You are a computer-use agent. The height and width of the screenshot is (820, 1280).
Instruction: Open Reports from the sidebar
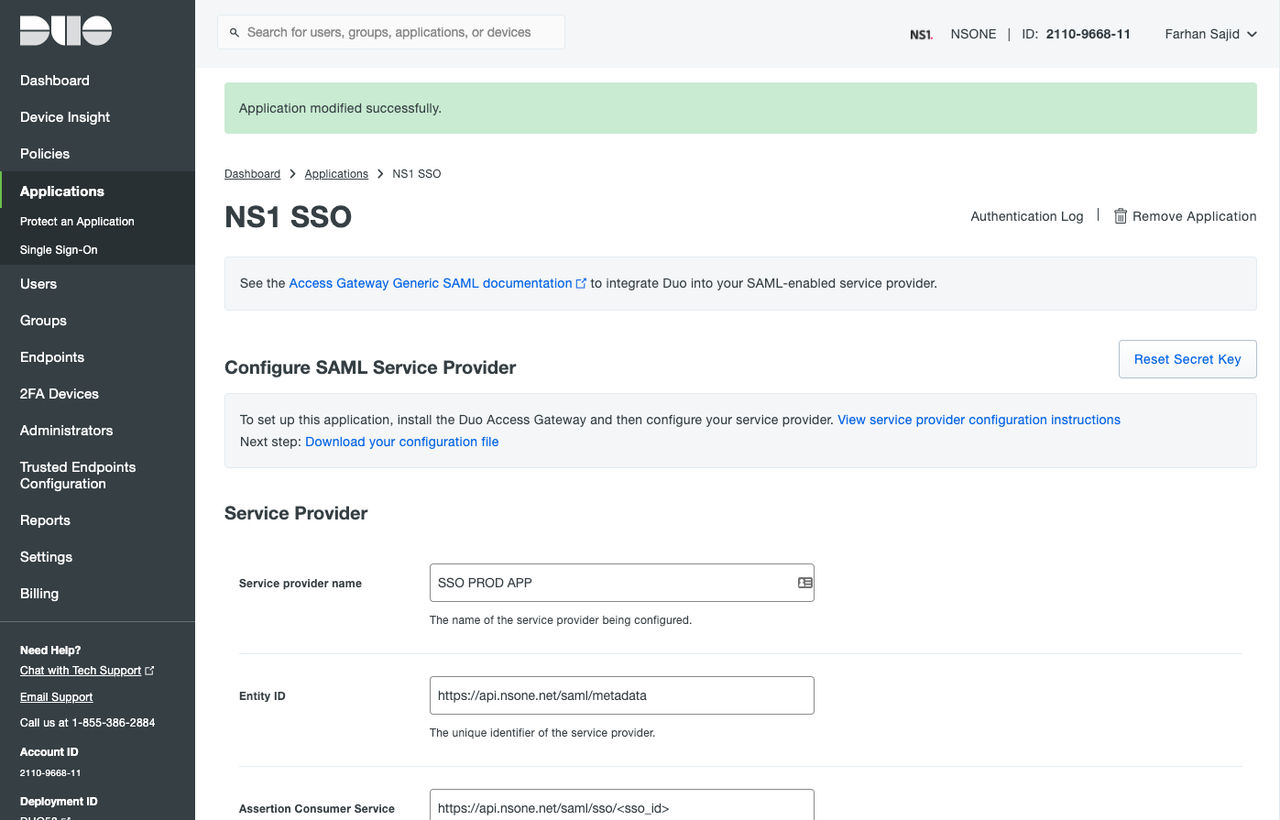click(x=45, y=521)
